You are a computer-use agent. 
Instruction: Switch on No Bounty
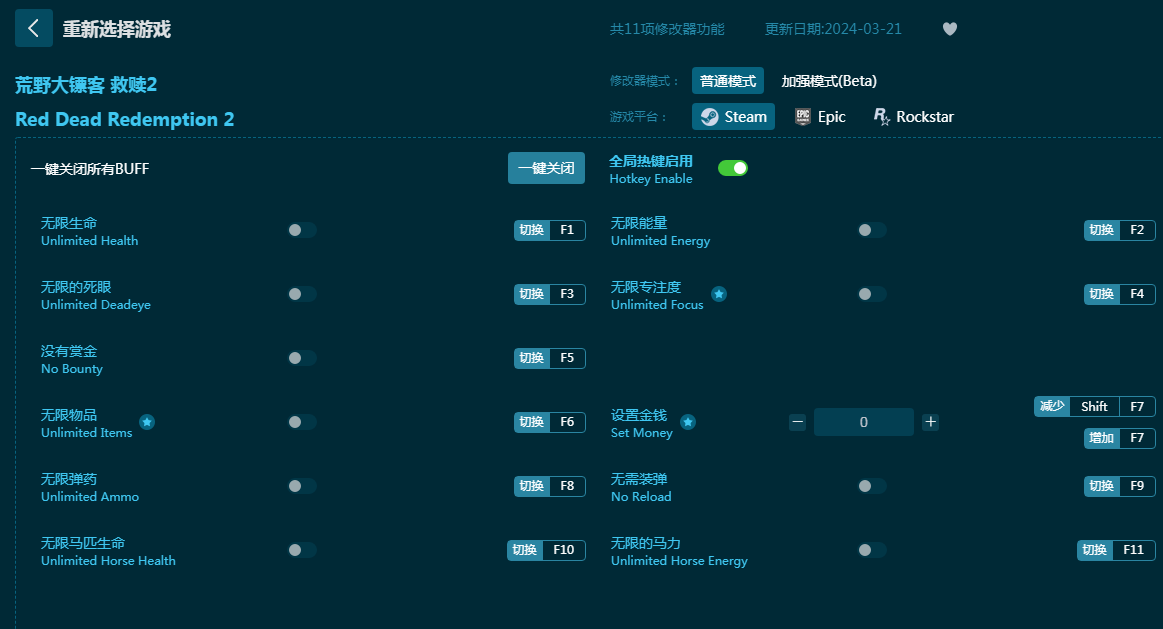302,358
